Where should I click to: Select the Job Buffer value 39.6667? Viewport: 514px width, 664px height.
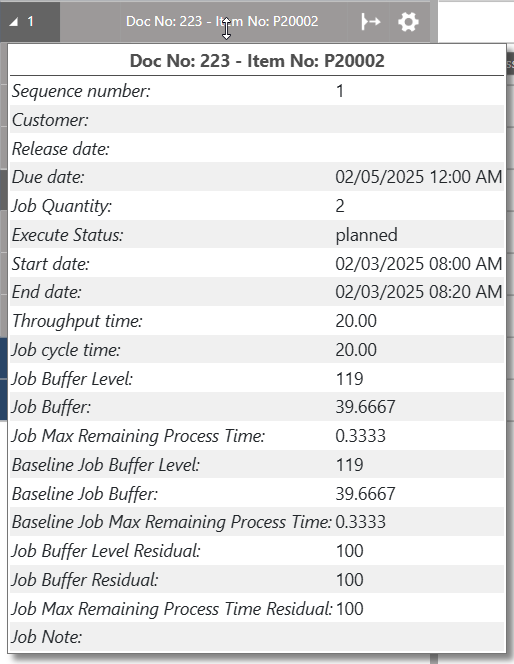[x=365, y=407]
